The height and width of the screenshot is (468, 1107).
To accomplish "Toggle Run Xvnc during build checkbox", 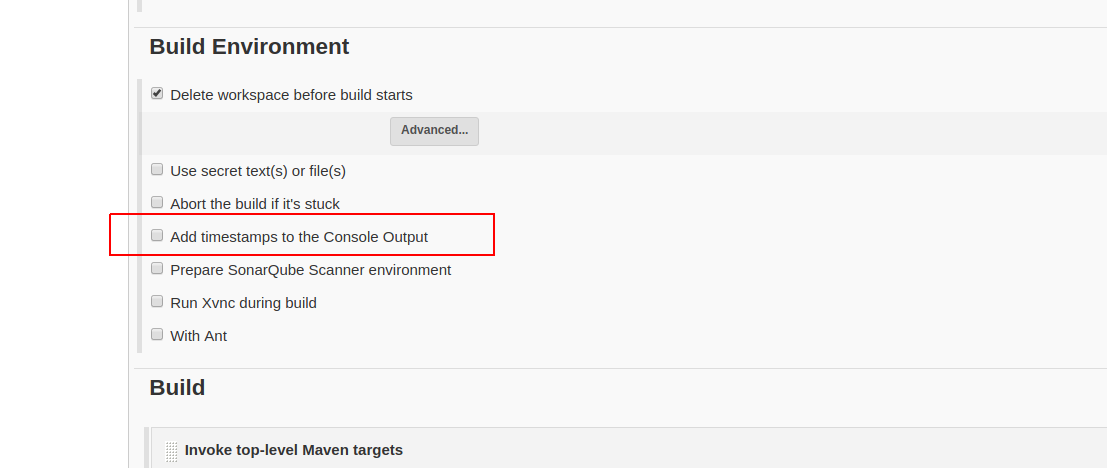I will (x=157, y=302).
